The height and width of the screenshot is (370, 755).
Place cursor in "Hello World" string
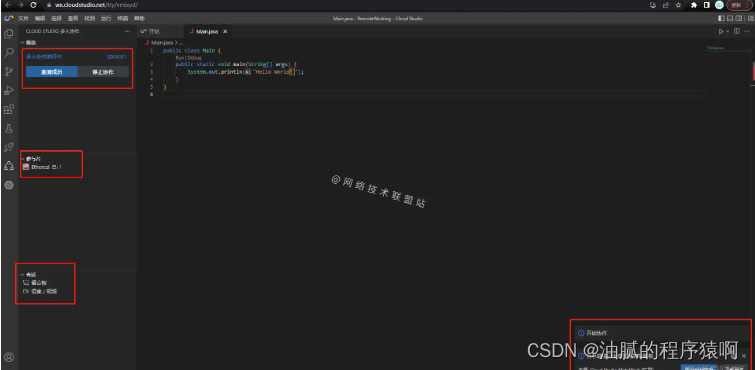(x=273, y=71)
